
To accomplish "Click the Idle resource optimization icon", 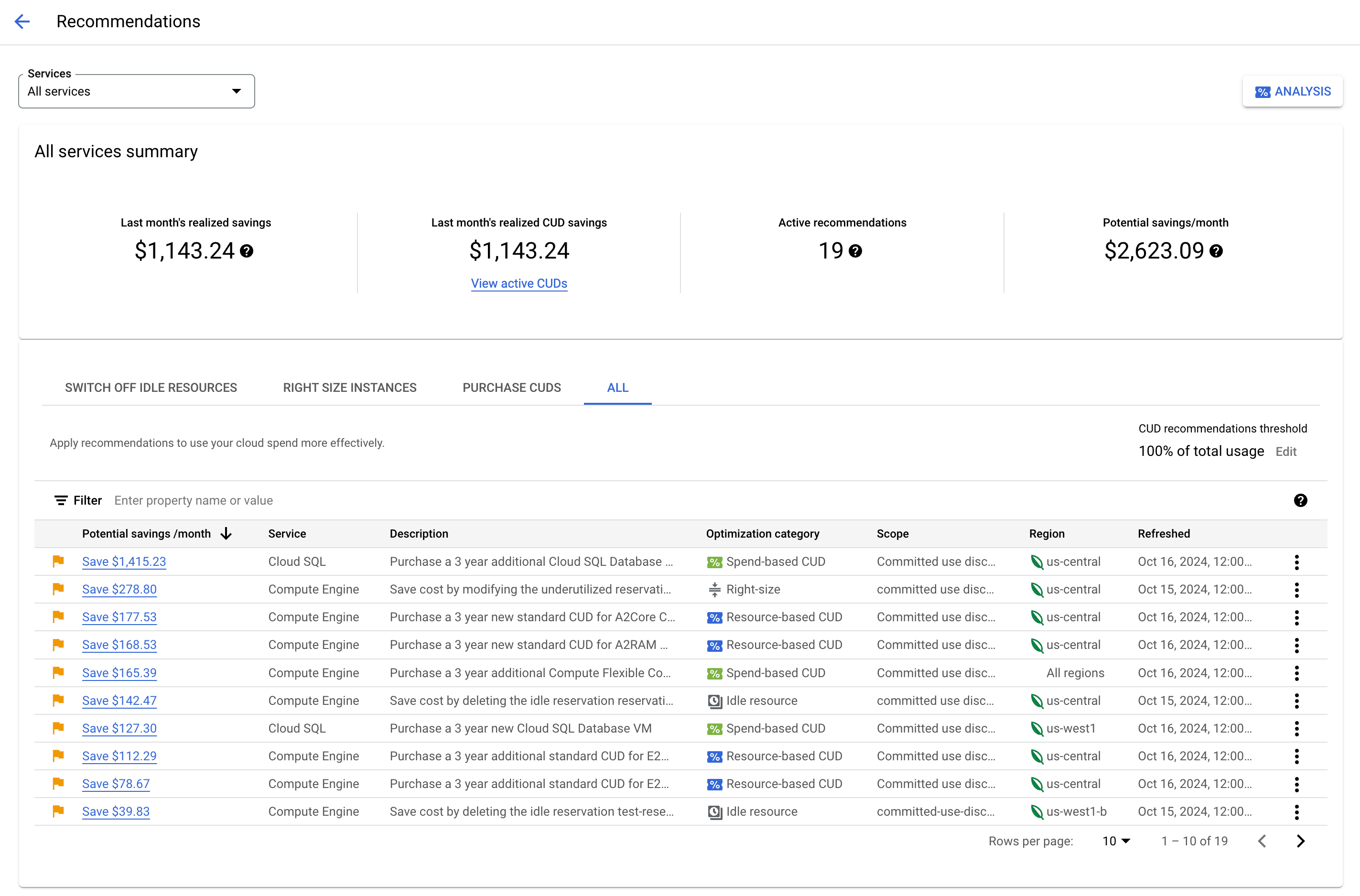I will tap(714, 700).
